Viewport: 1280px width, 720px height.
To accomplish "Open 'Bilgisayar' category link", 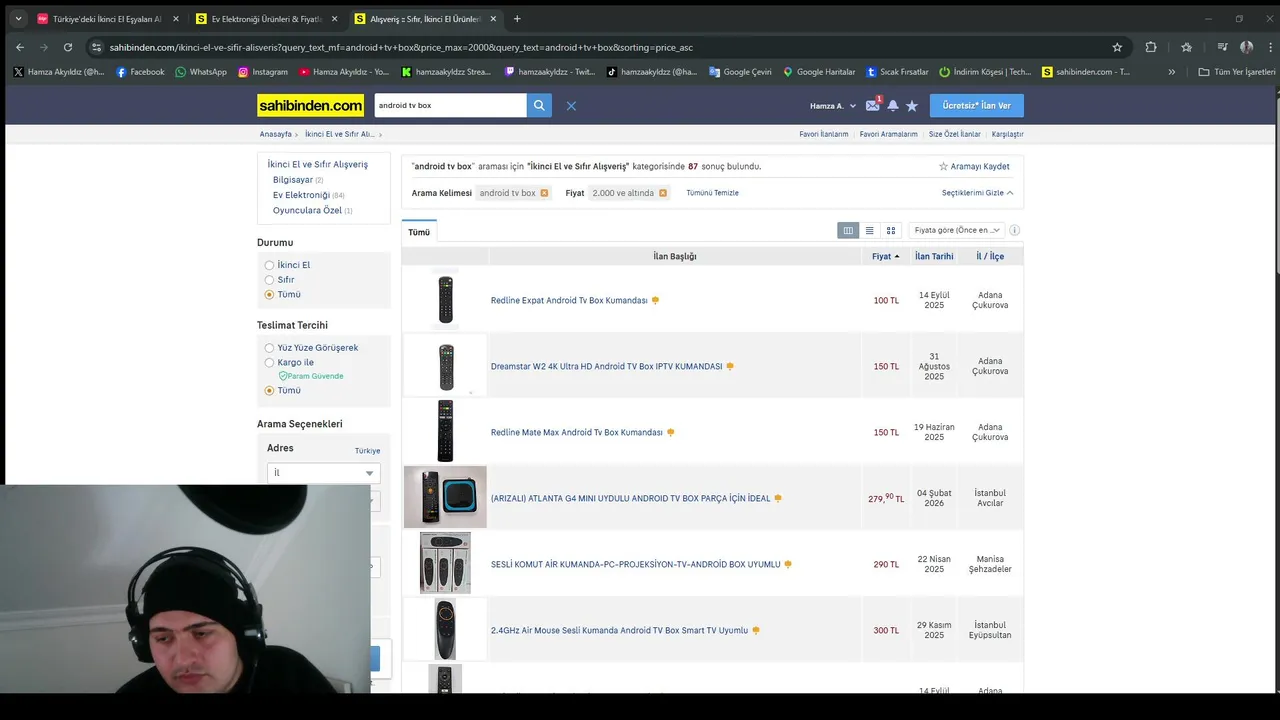I will pyautogui.click(x=293, y=180).
